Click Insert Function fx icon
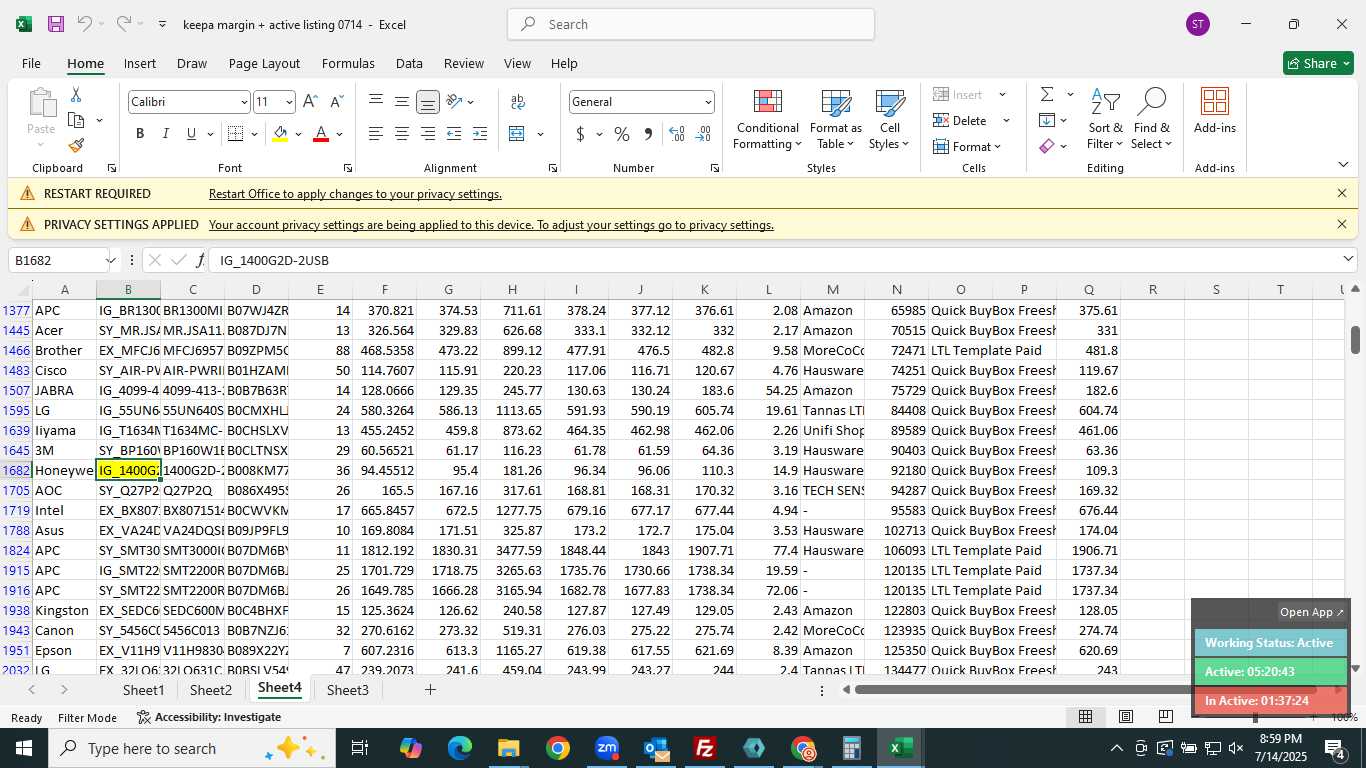 (200, 260)
